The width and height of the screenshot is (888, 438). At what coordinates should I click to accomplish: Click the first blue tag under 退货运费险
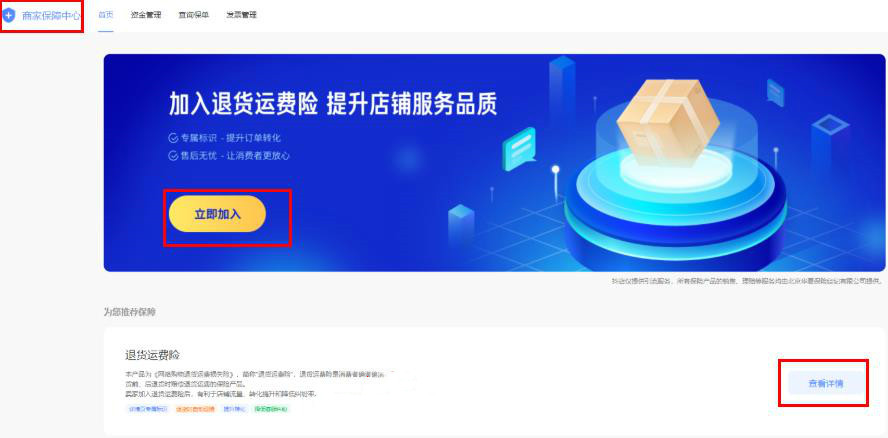click(147, 409)
